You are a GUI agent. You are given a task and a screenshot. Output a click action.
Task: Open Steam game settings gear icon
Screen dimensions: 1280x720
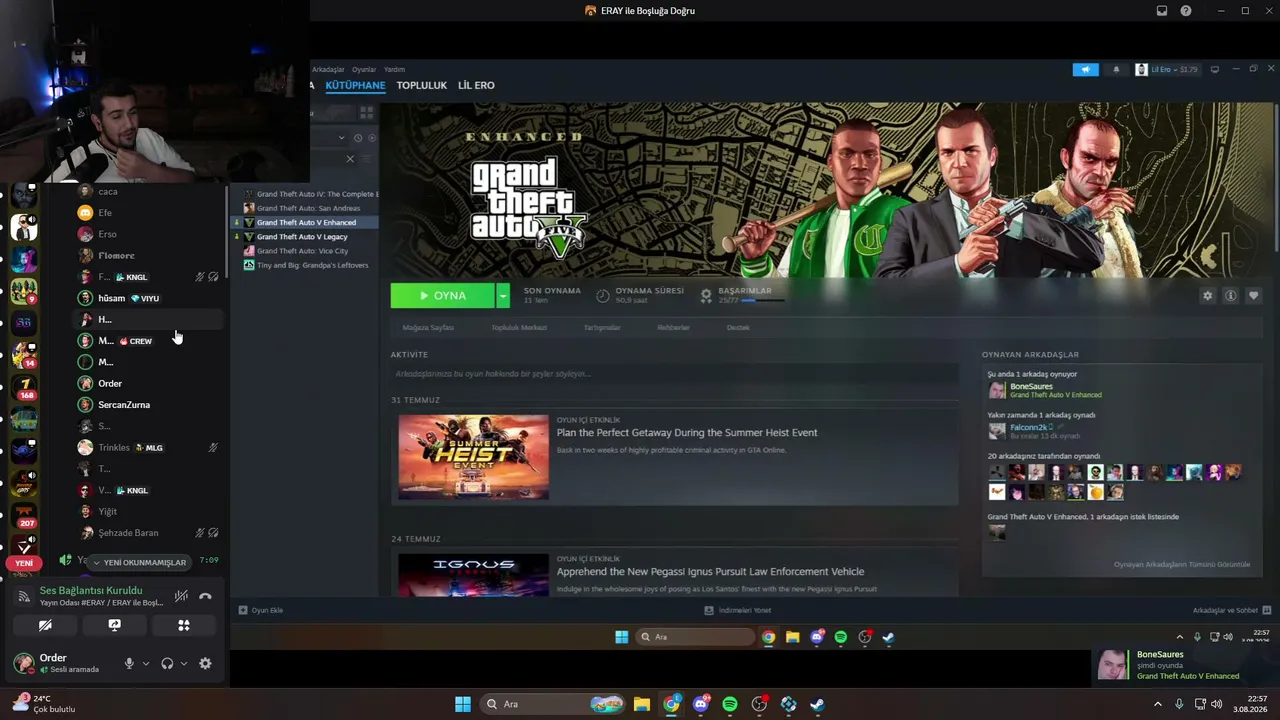coord(1207,296)
